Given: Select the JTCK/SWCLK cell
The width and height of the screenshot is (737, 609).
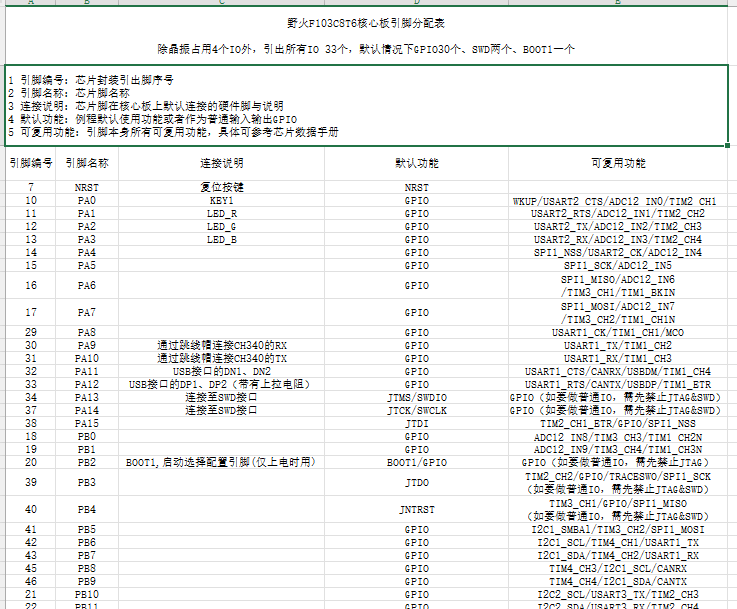Looking at the screenshot, I should pos(416,411).
